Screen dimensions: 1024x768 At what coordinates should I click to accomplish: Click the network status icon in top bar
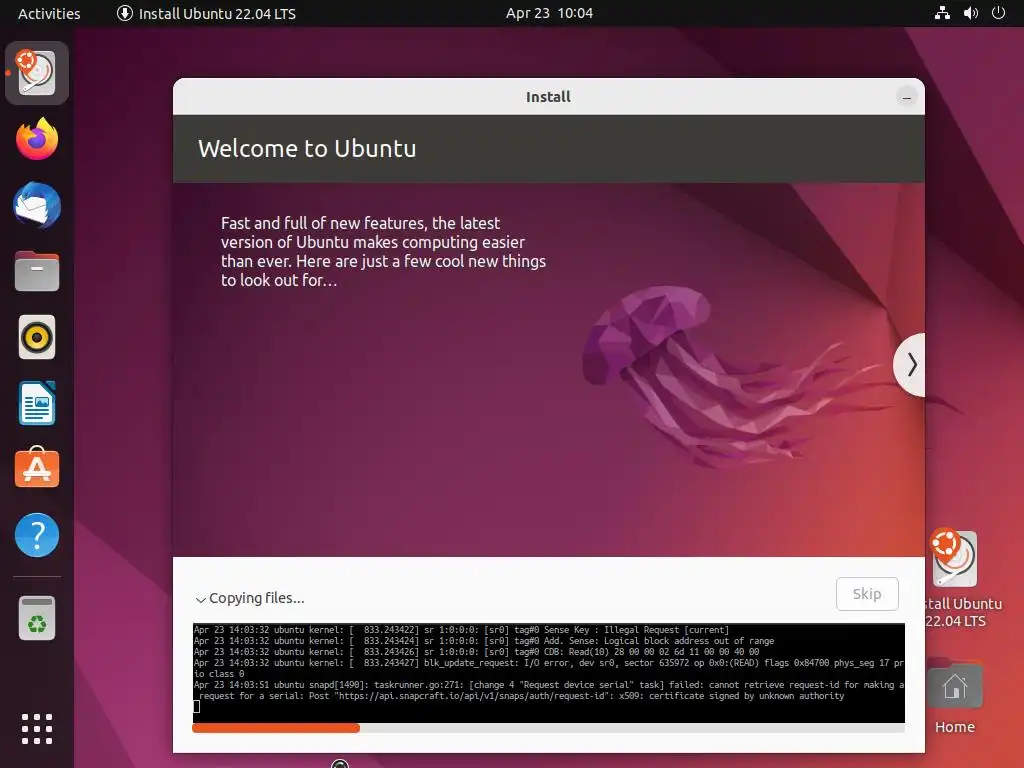[x=942, y=13]
